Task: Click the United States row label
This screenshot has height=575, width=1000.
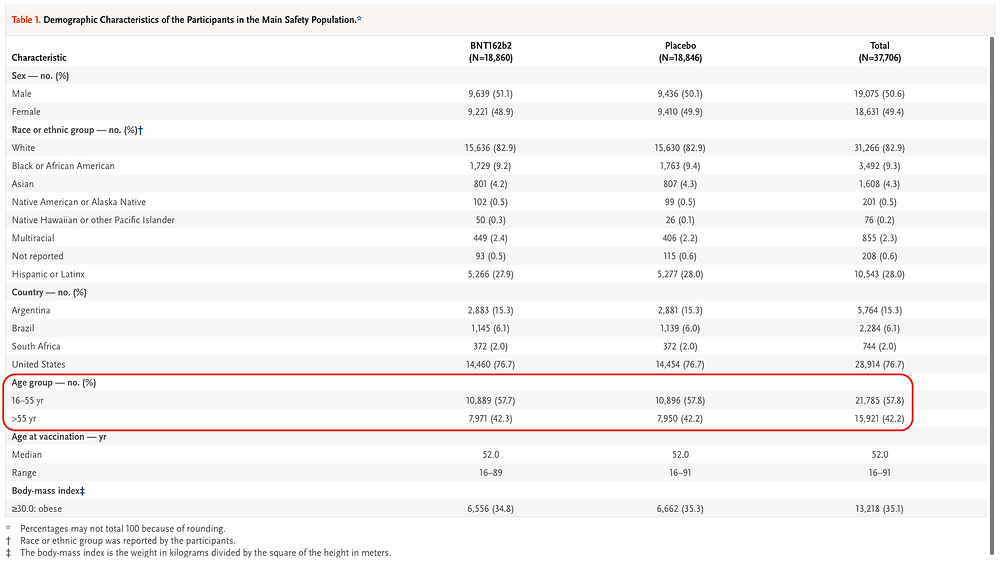Action: tap(38, 365)
